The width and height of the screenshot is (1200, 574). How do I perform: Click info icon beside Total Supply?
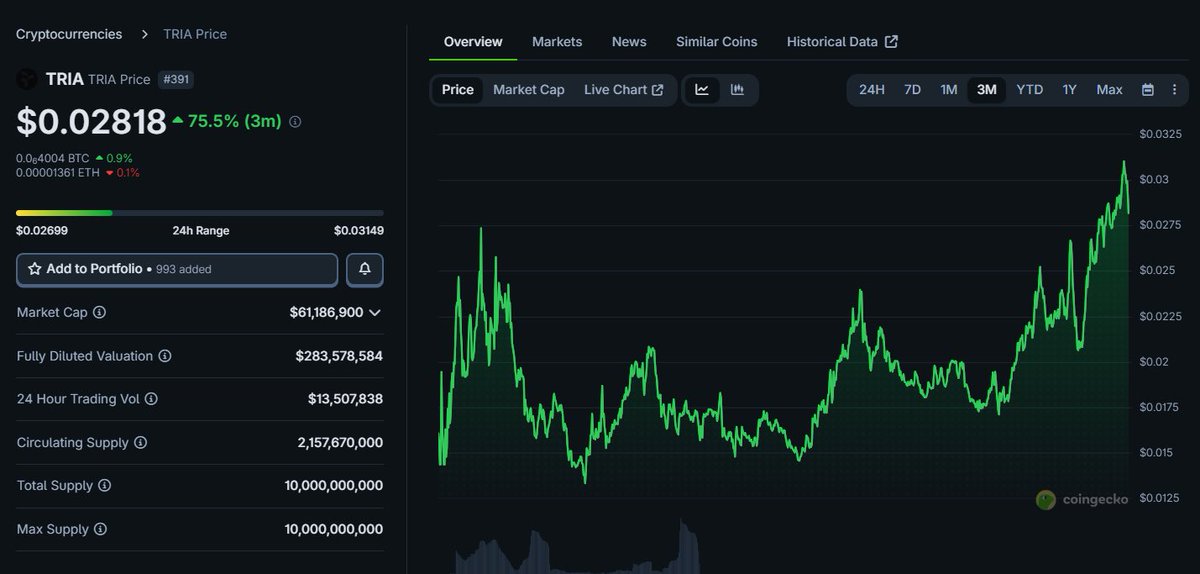coord(104,485)
